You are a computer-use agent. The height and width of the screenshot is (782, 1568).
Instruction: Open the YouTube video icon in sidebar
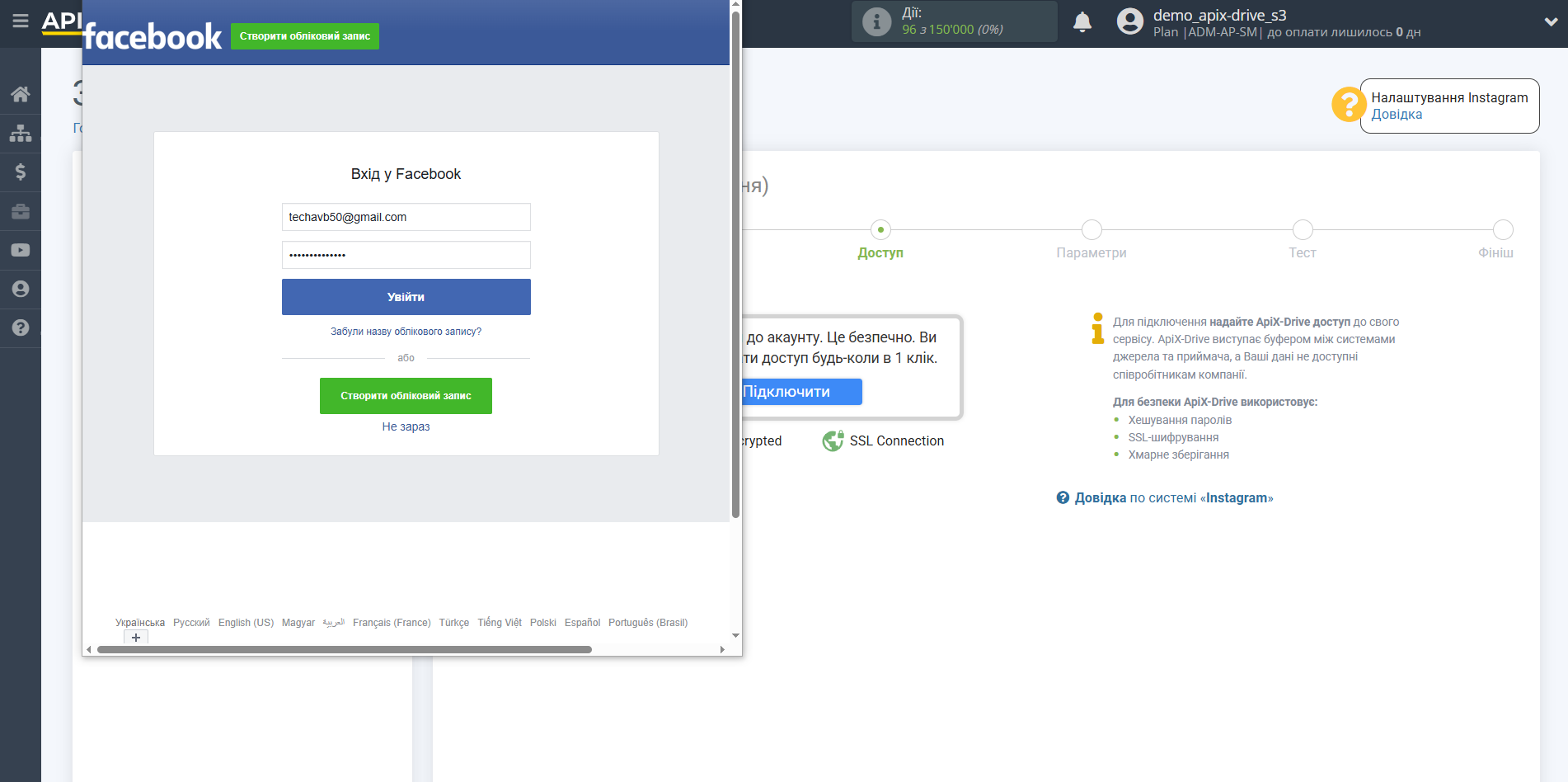[x=21, y=250]
